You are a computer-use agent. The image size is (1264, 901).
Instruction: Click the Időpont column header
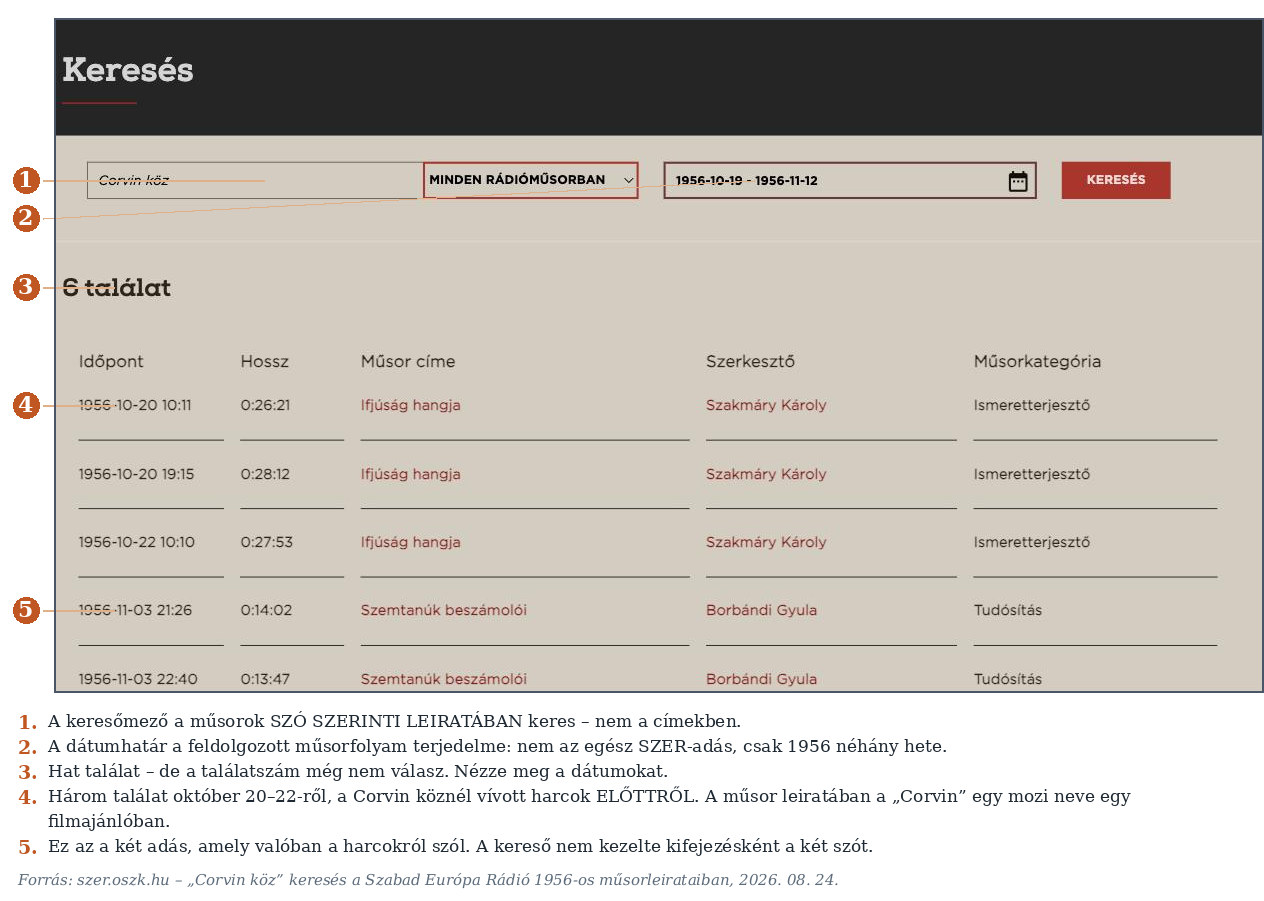tap(111, 361)
